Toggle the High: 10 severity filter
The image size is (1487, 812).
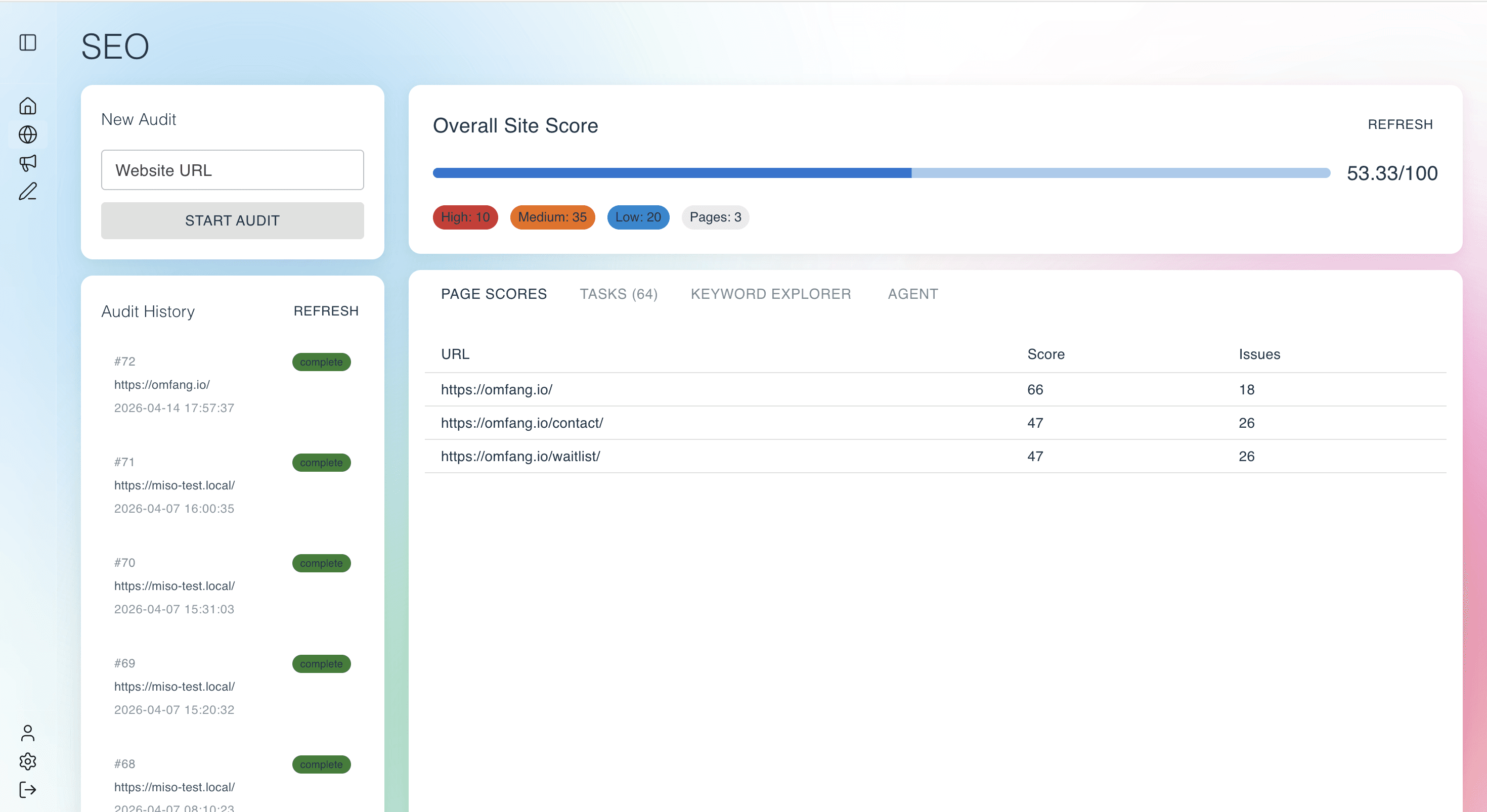[x=465, y=217]
